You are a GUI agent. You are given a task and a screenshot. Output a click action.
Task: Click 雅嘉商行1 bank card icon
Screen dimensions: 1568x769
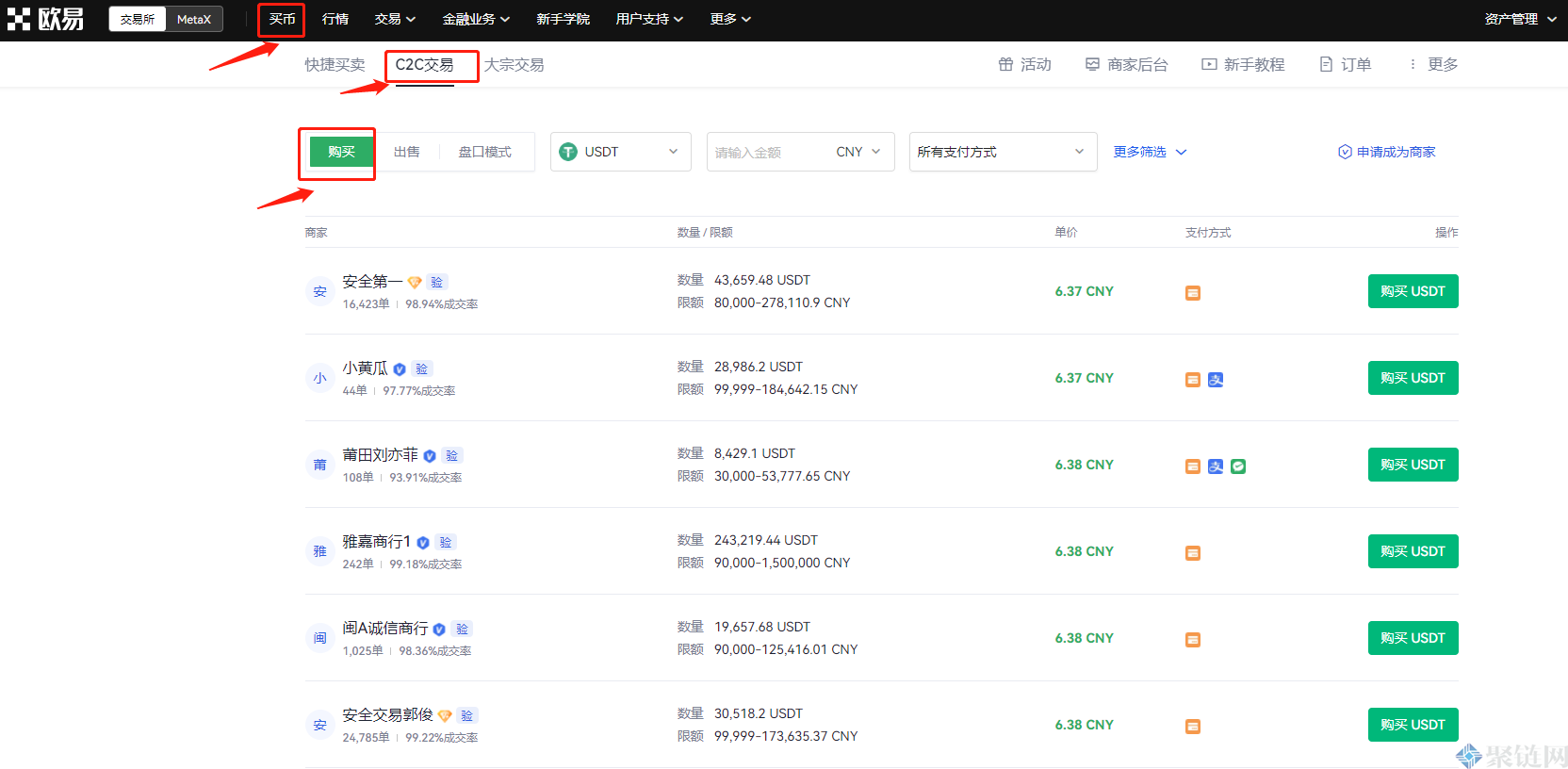pos(1193,553)
